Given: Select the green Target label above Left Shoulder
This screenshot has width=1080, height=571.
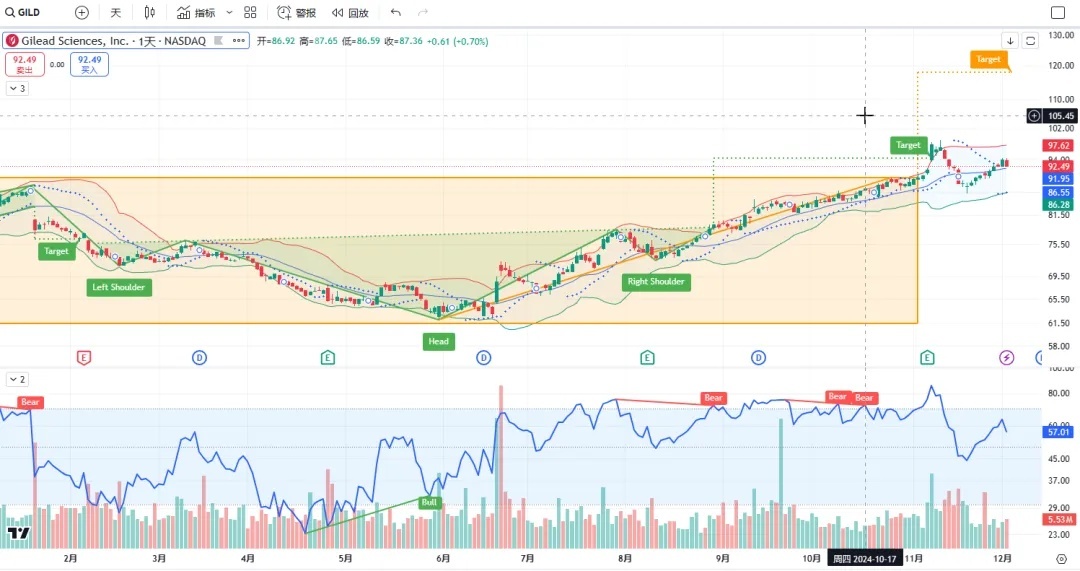Looking at the screenshot, I should click(56, 251).
